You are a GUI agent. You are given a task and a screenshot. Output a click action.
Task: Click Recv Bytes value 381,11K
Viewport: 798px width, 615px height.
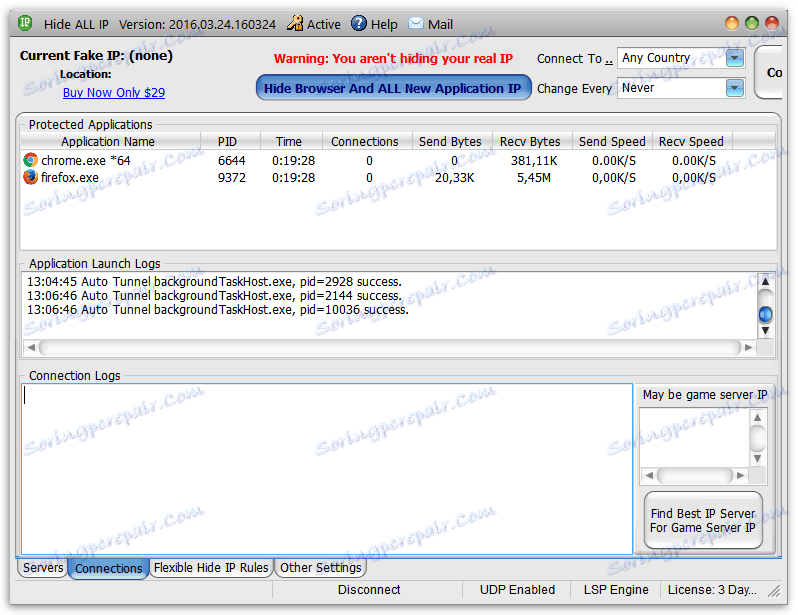tap(534, 160)
